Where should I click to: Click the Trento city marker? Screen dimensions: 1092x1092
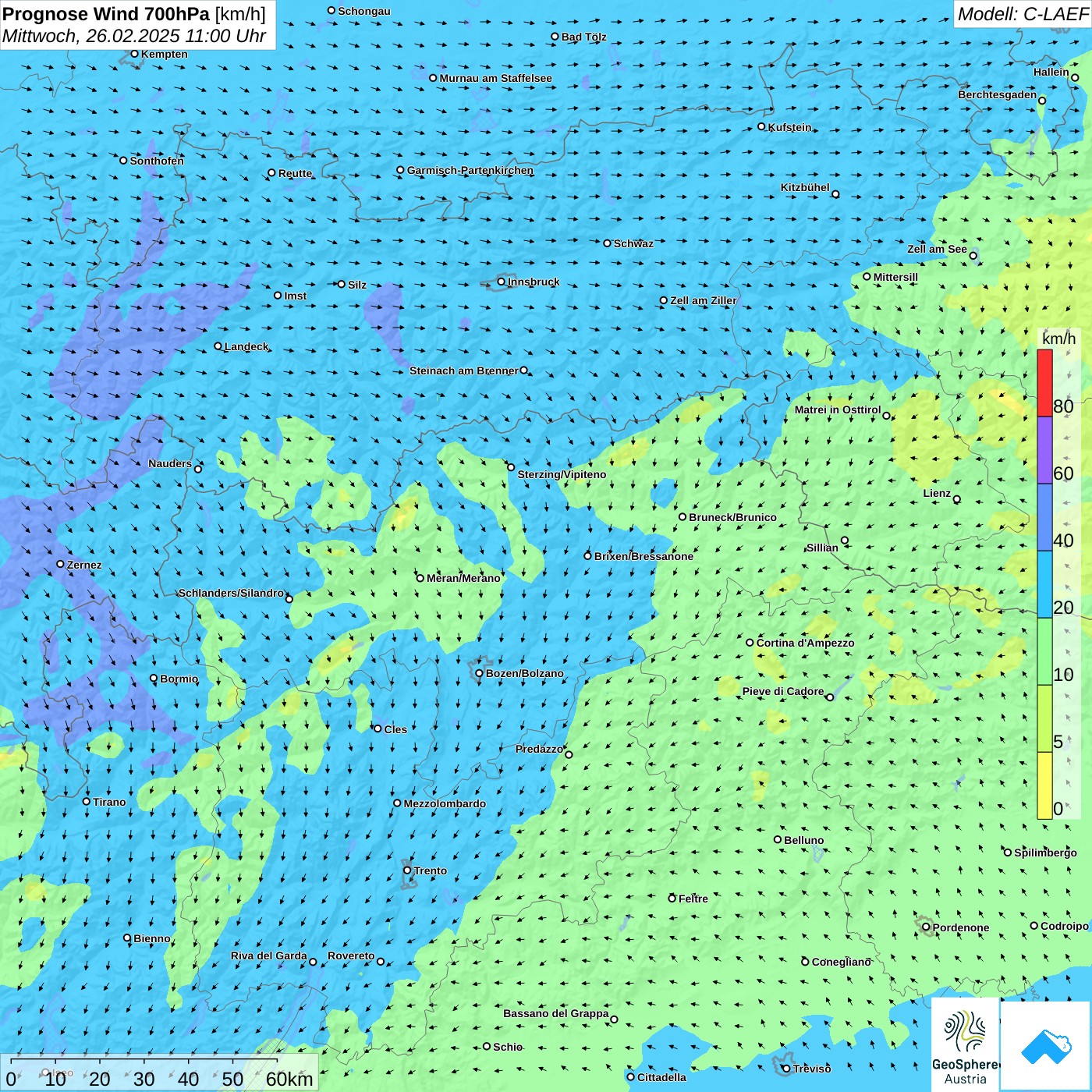(x=407, y=870)
